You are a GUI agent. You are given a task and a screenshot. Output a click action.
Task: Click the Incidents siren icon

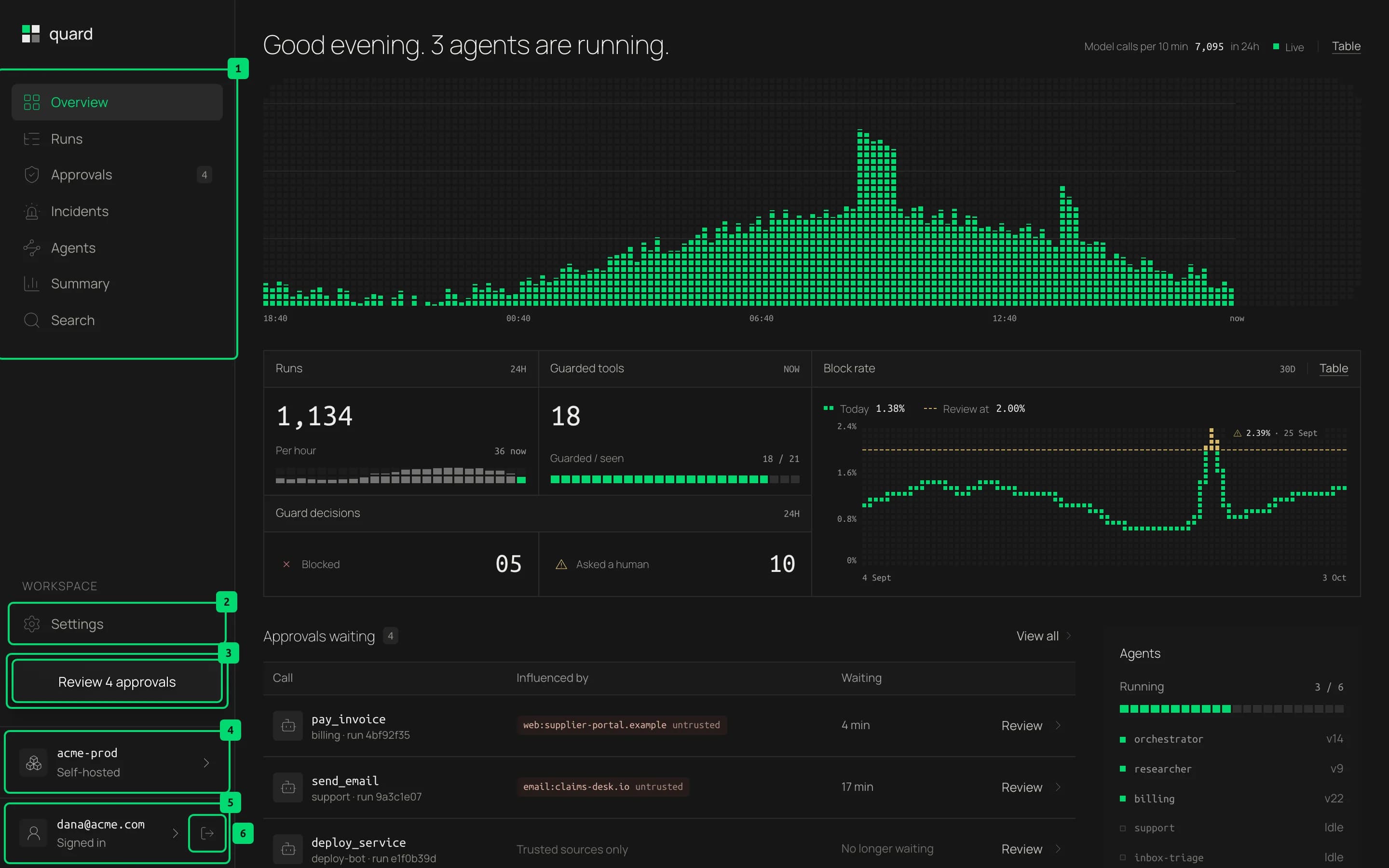31,211
